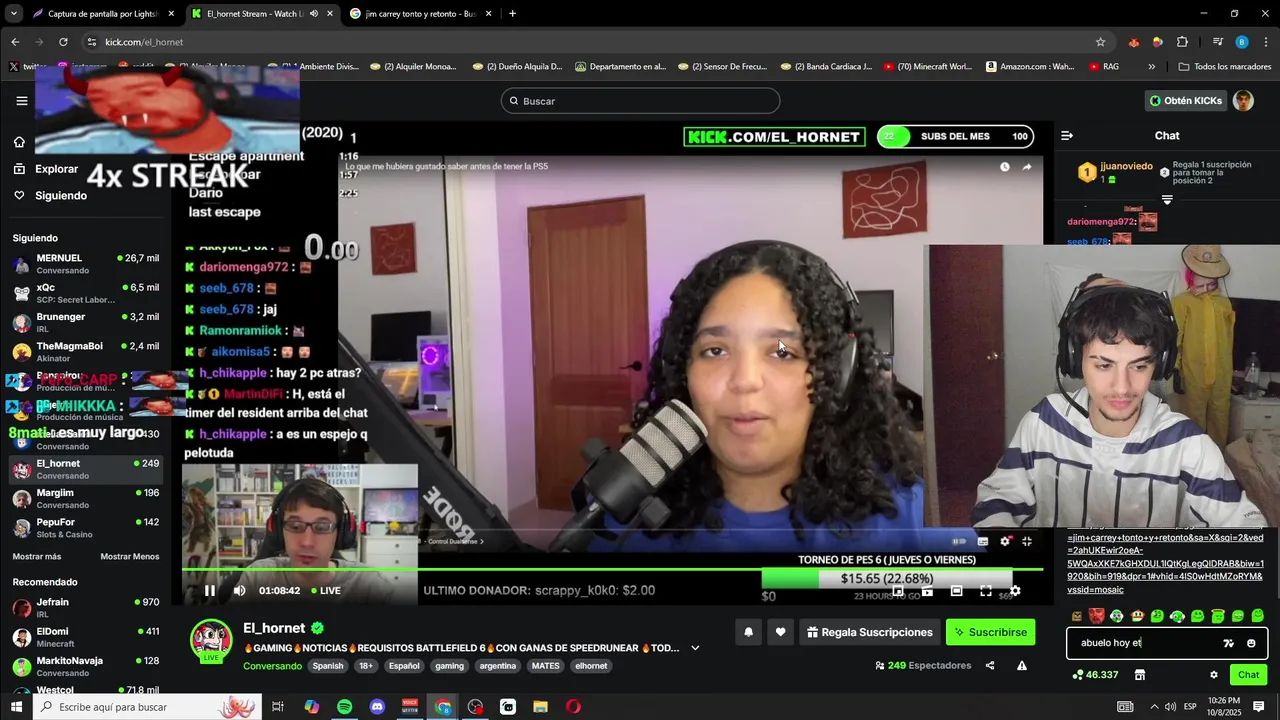Open MarkitoNavaja recommended channel
The height and width of the screenshot is (720, 1280).
(x=85, y=666)
